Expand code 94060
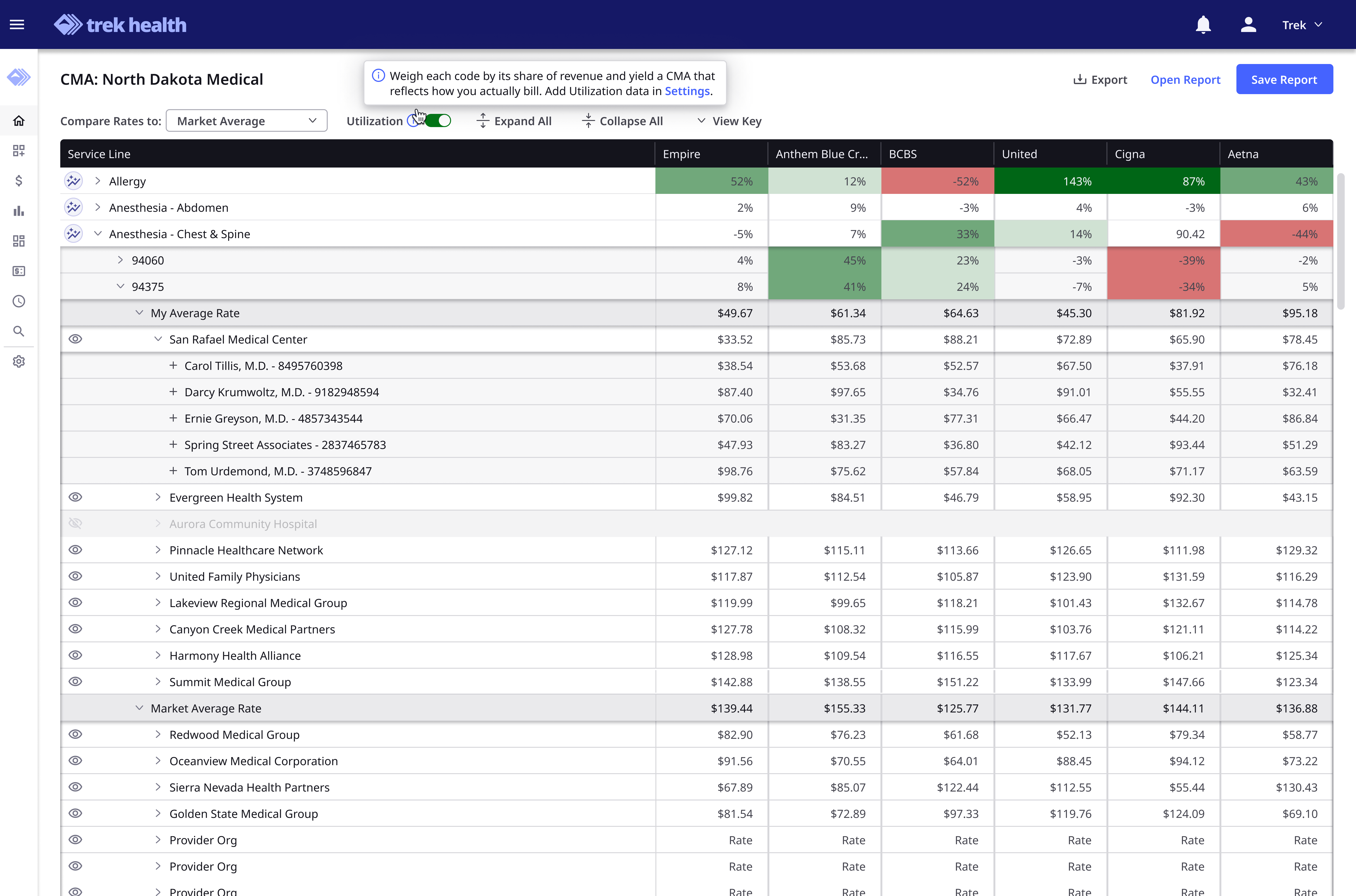 tap(120, 260)
